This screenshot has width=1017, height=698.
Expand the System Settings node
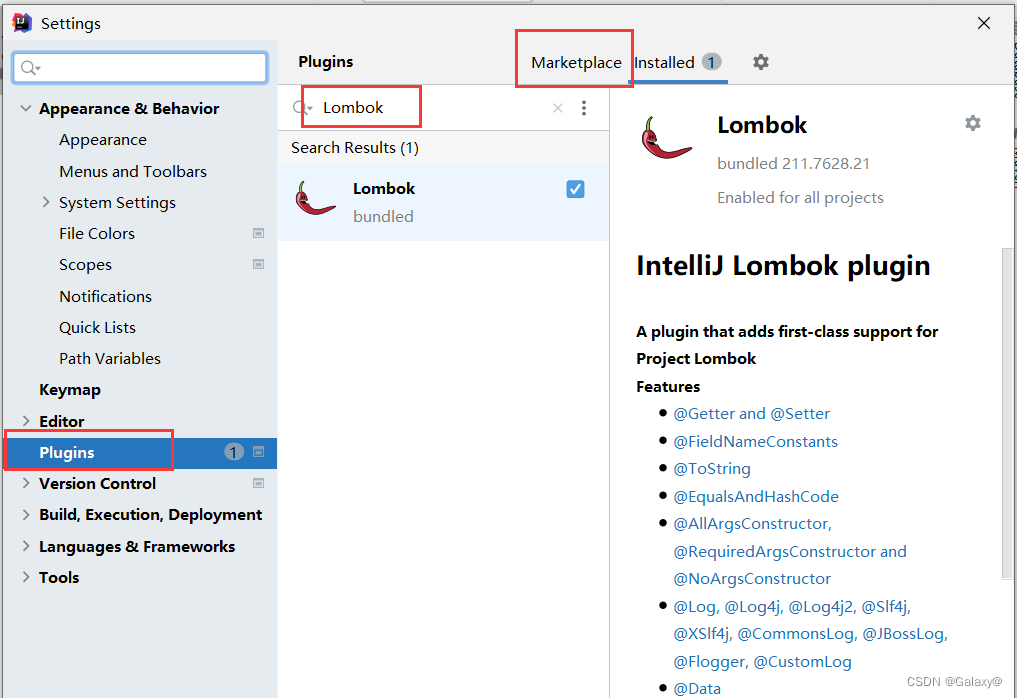tap(46, 202)
